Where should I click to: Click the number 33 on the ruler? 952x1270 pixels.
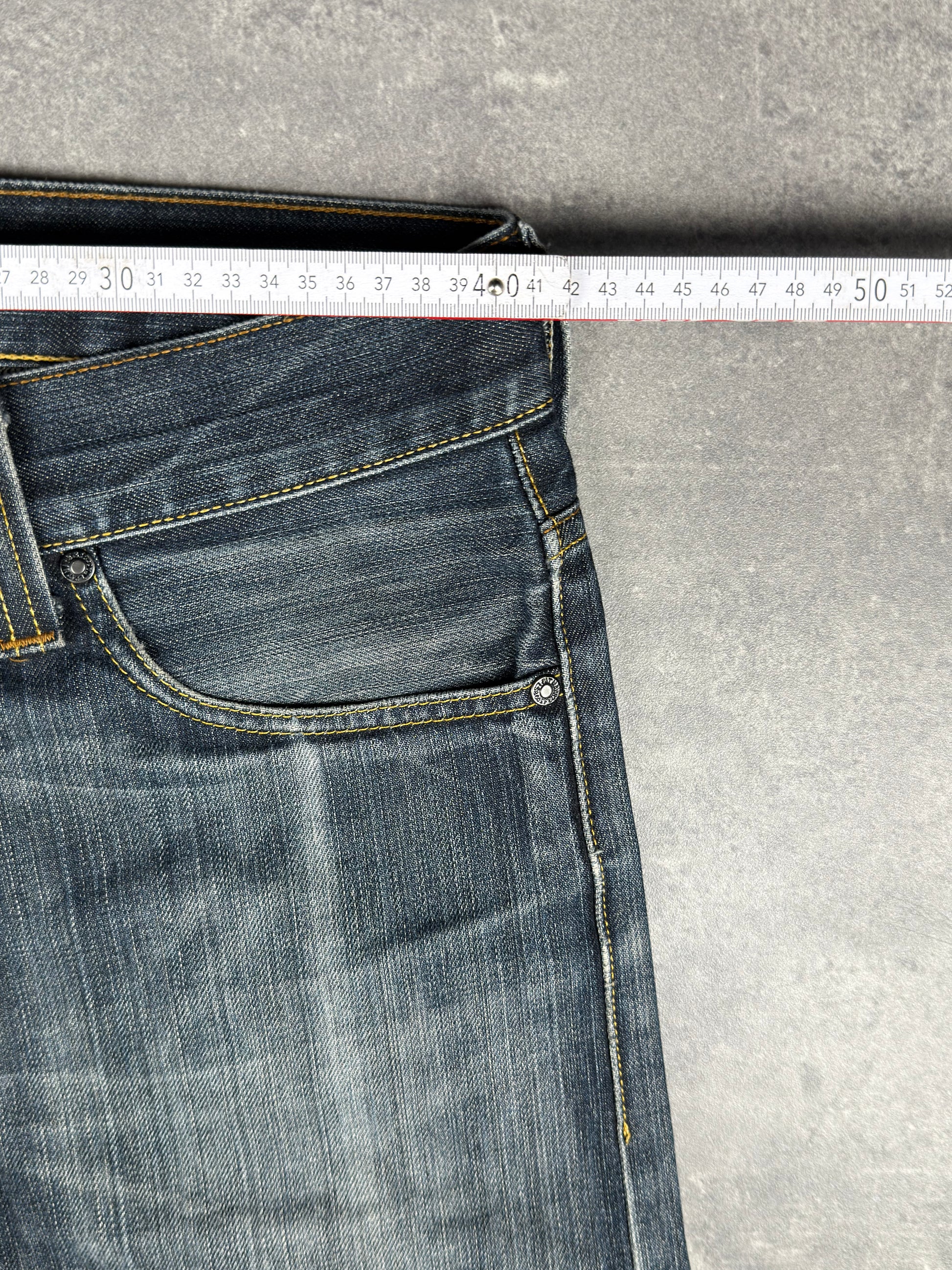(231, 281)
